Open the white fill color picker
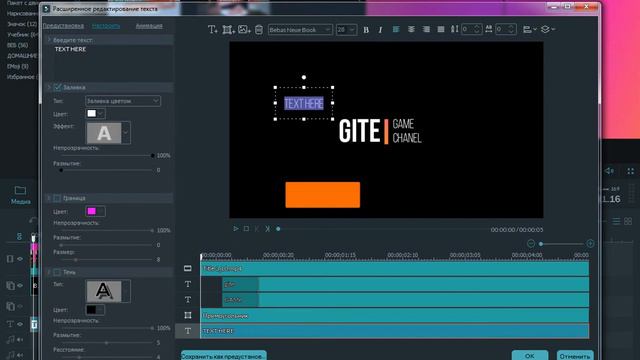 [95, 113]
